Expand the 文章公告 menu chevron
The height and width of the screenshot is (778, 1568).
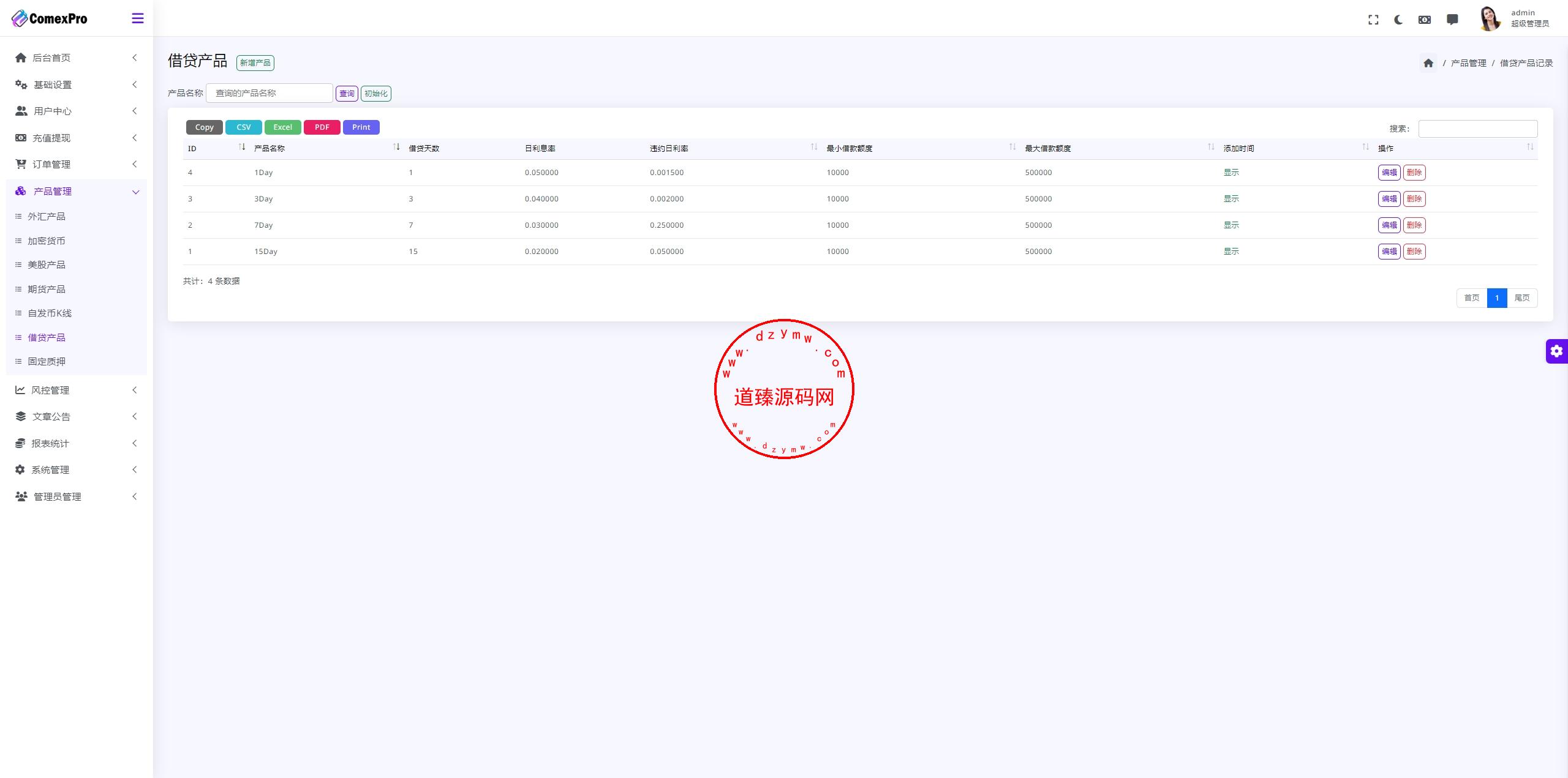[x=135, y=416]
